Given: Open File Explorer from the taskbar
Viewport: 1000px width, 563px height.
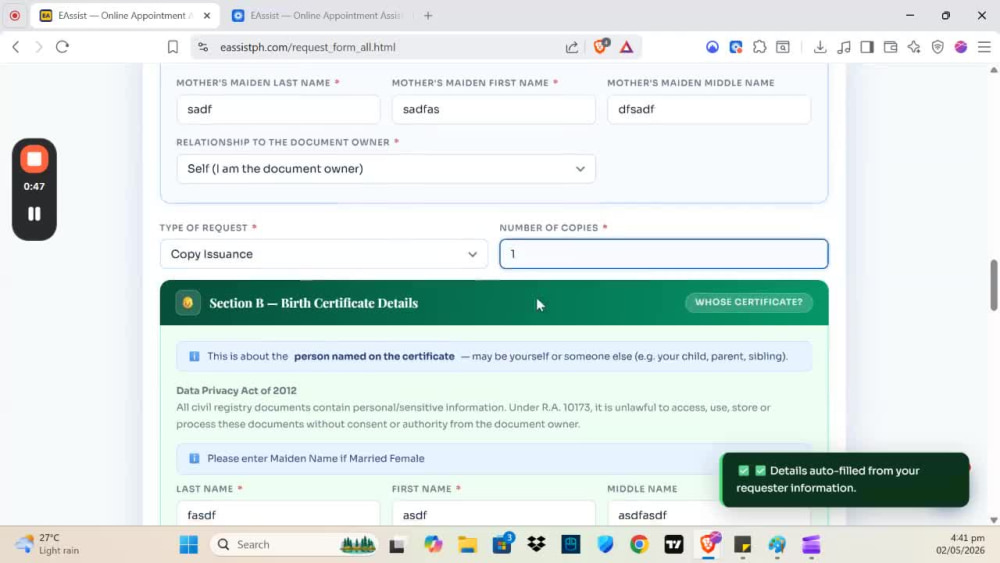Looking at the screenshot, I should point(467,545).
